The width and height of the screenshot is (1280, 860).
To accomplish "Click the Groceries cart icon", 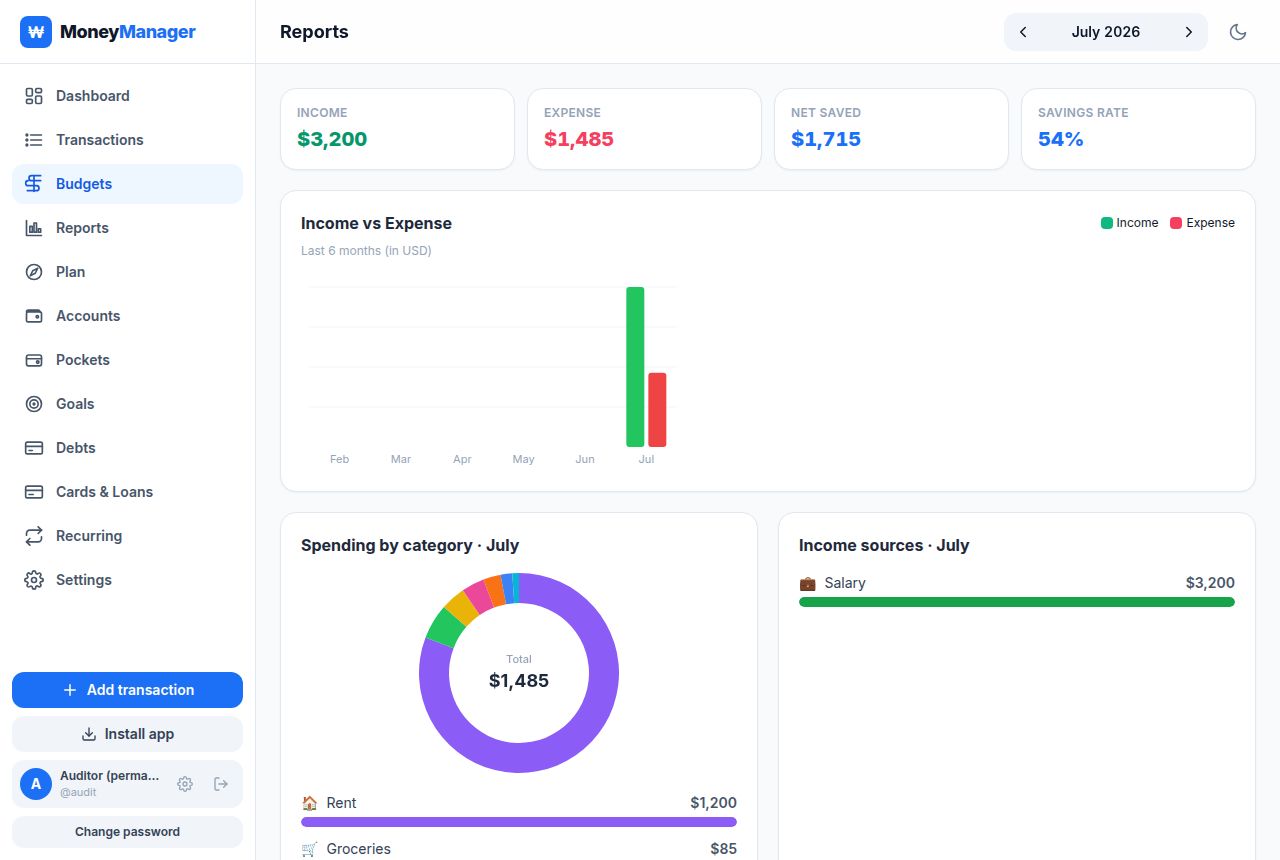I will (x=310, y=849).
